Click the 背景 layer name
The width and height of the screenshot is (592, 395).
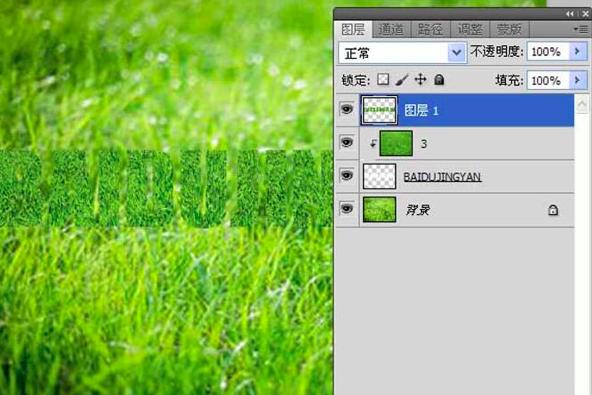pyautogui.click(x=417, y=210)
